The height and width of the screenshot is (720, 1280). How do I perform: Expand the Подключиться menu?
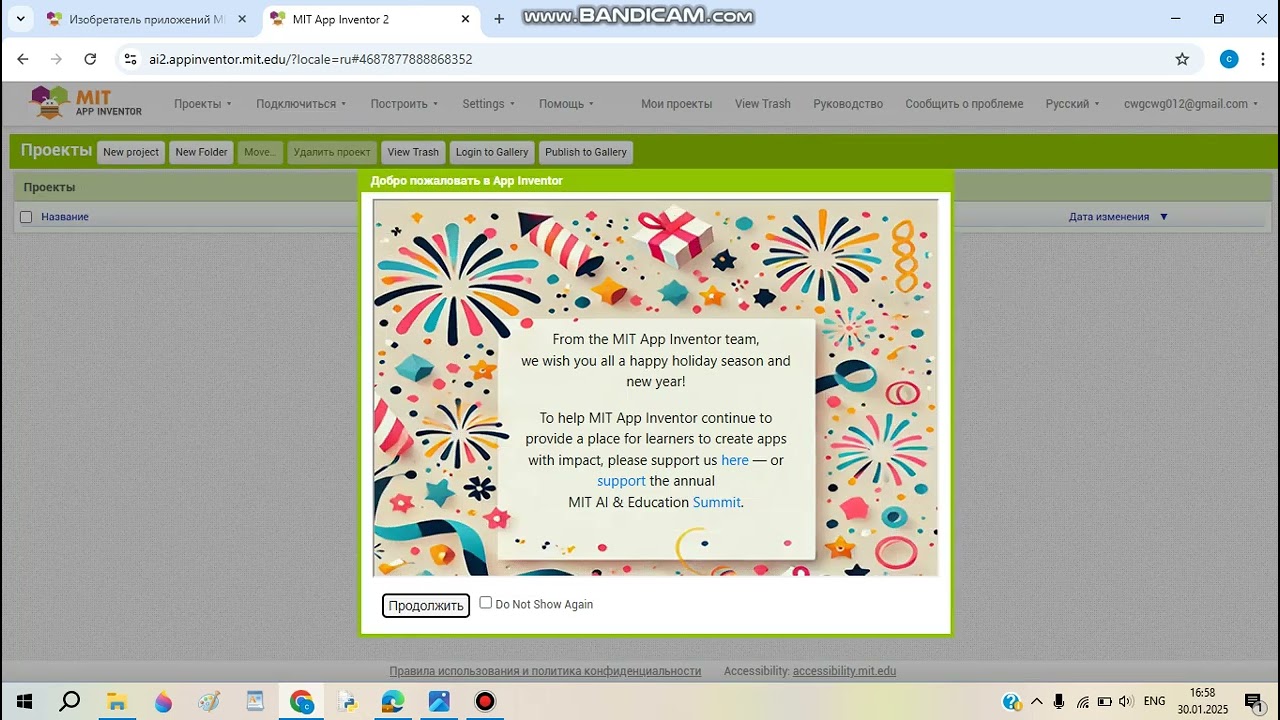click(301, 104)
